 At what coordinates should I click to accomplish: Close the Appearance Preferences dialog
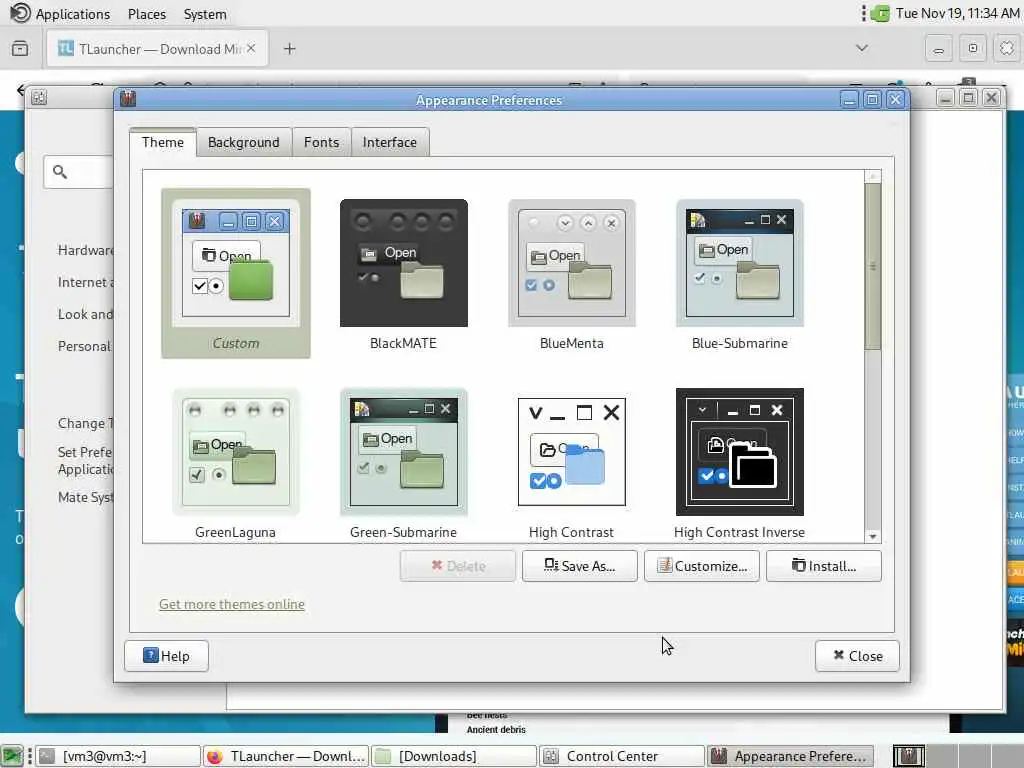click(x=857, y=656)
